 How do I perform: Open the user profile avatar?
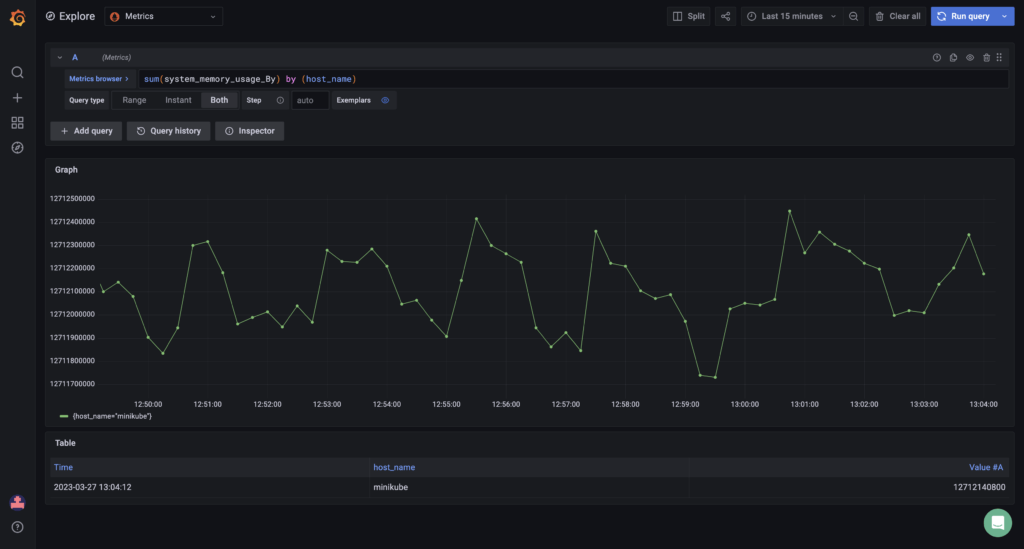coord(18,502)
